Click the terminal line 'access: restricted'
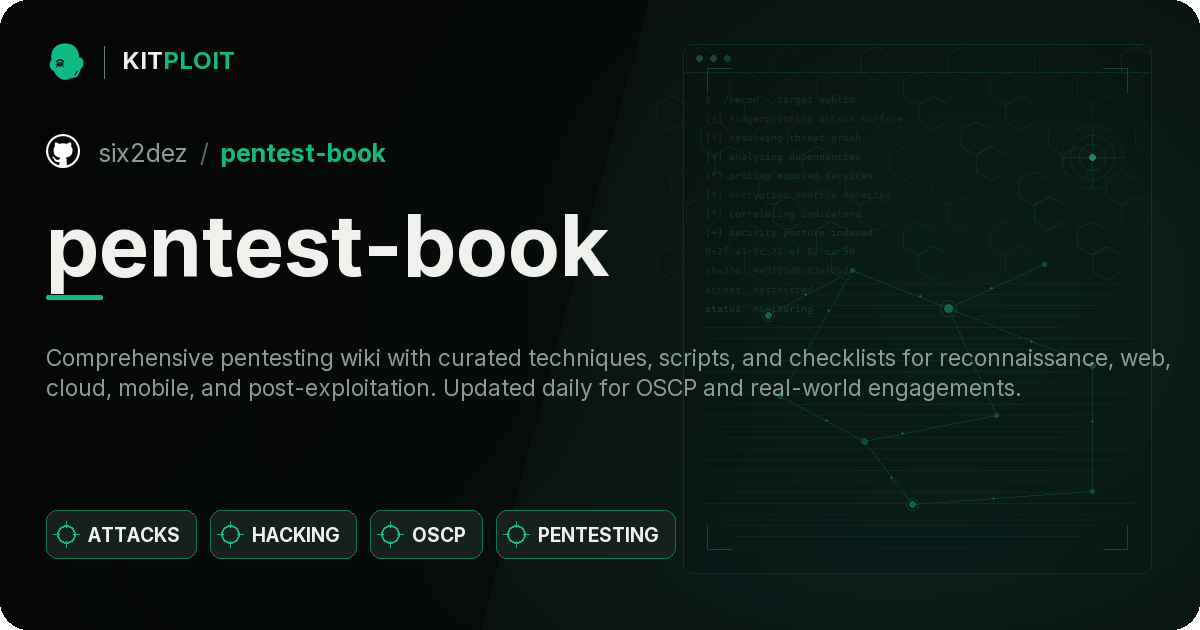Screen dimensions: 1200x630 [759, 290]
